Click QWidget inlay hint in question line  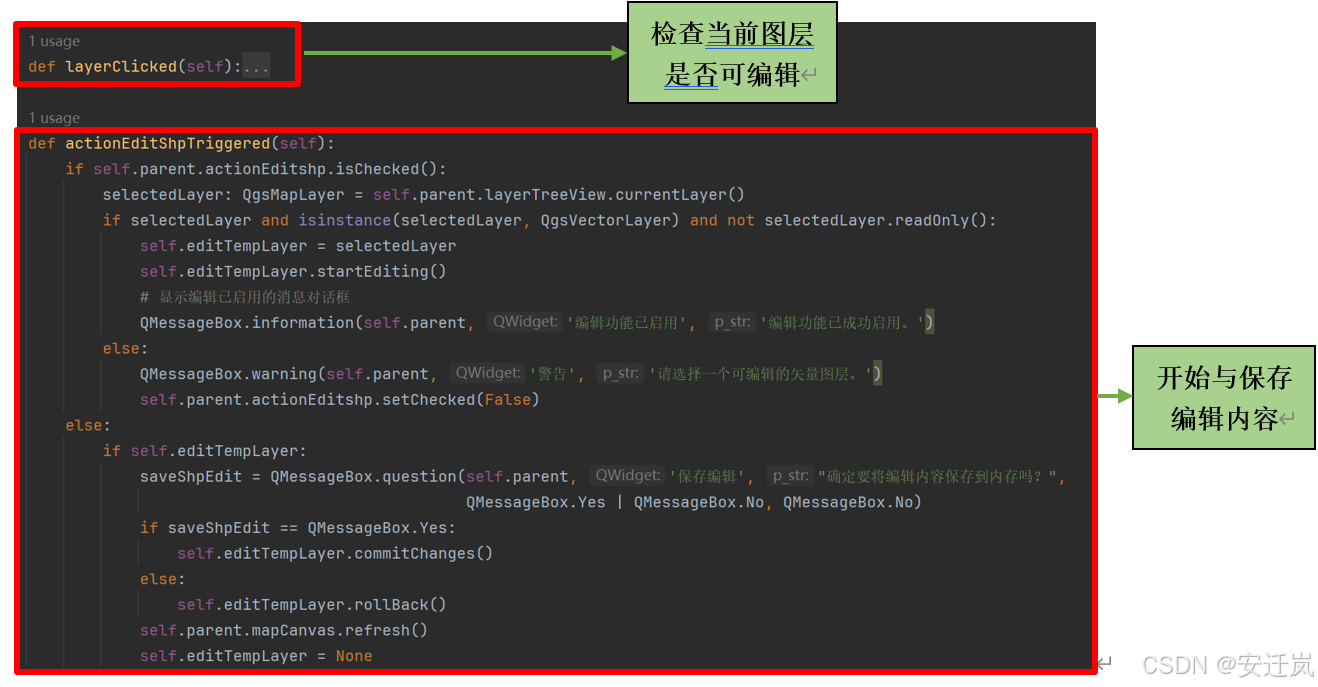[x=627, y=476]
